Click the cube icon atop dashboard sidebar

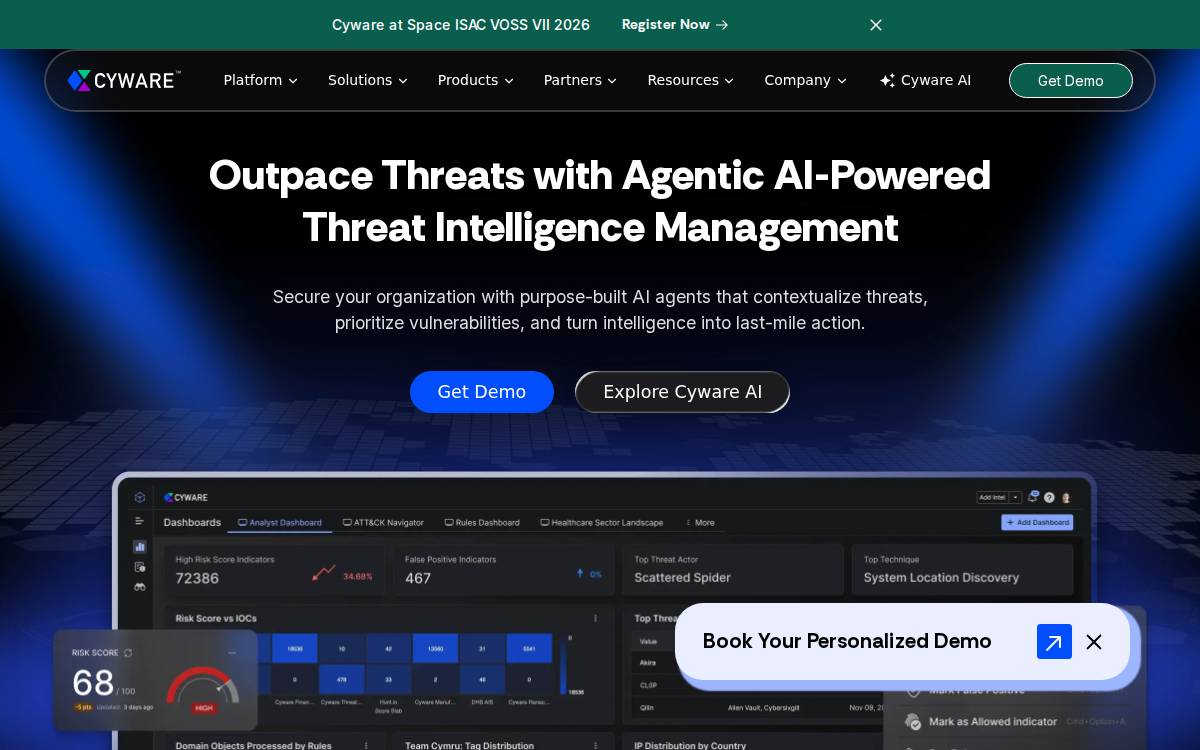pos(140,497)
